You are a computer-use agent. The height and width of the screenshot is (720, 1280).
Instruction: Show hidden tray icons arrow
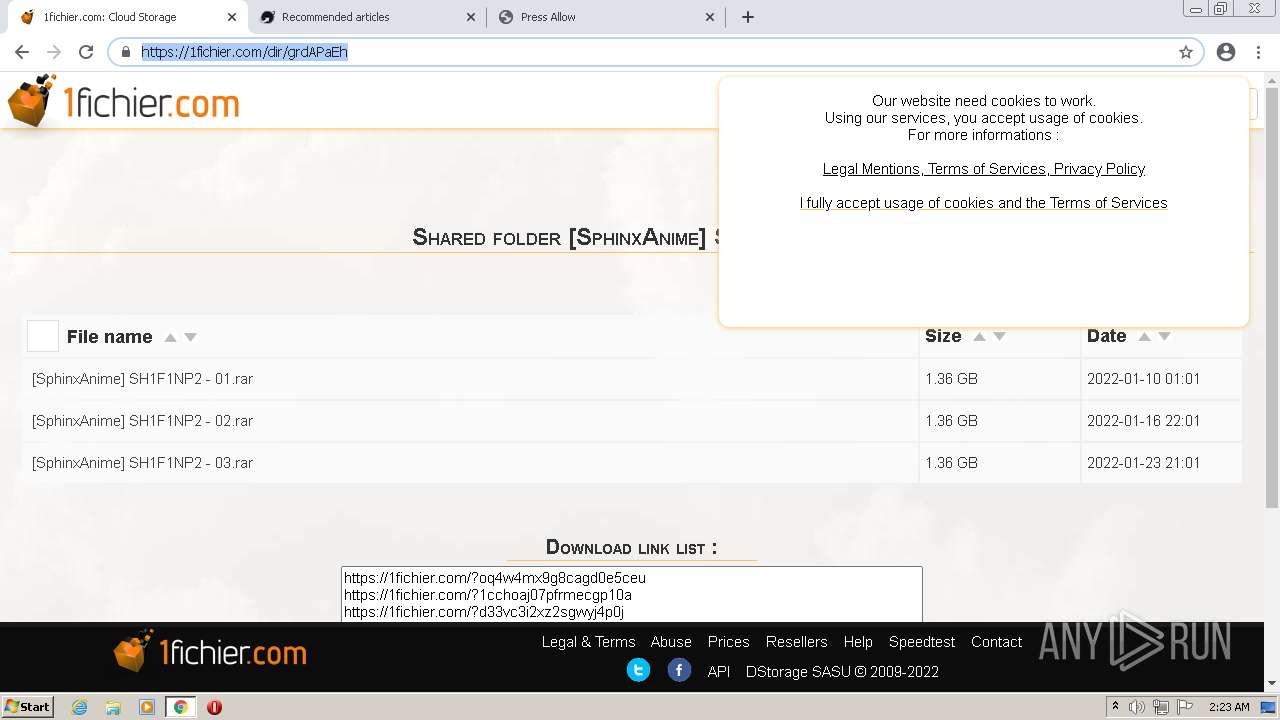(x=1115, y=707)
